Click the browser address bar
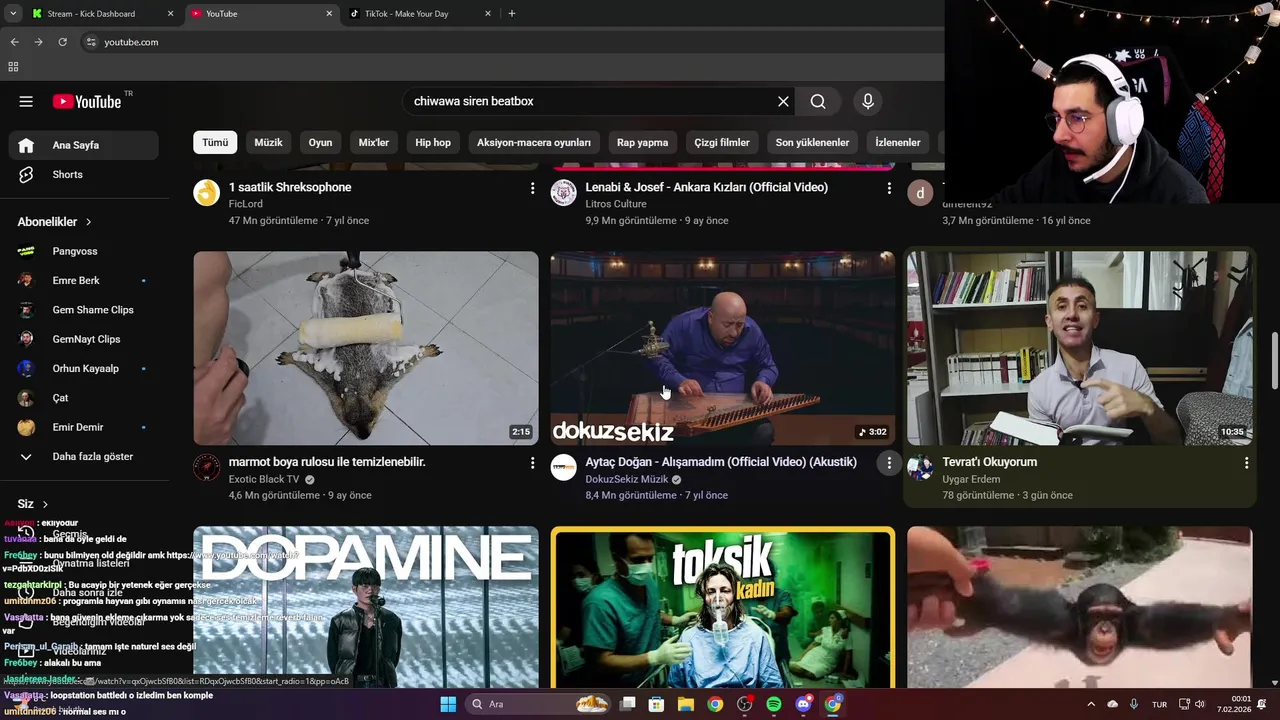The width and height of the screenshot is (1280, 720). [x=510, y=42]
